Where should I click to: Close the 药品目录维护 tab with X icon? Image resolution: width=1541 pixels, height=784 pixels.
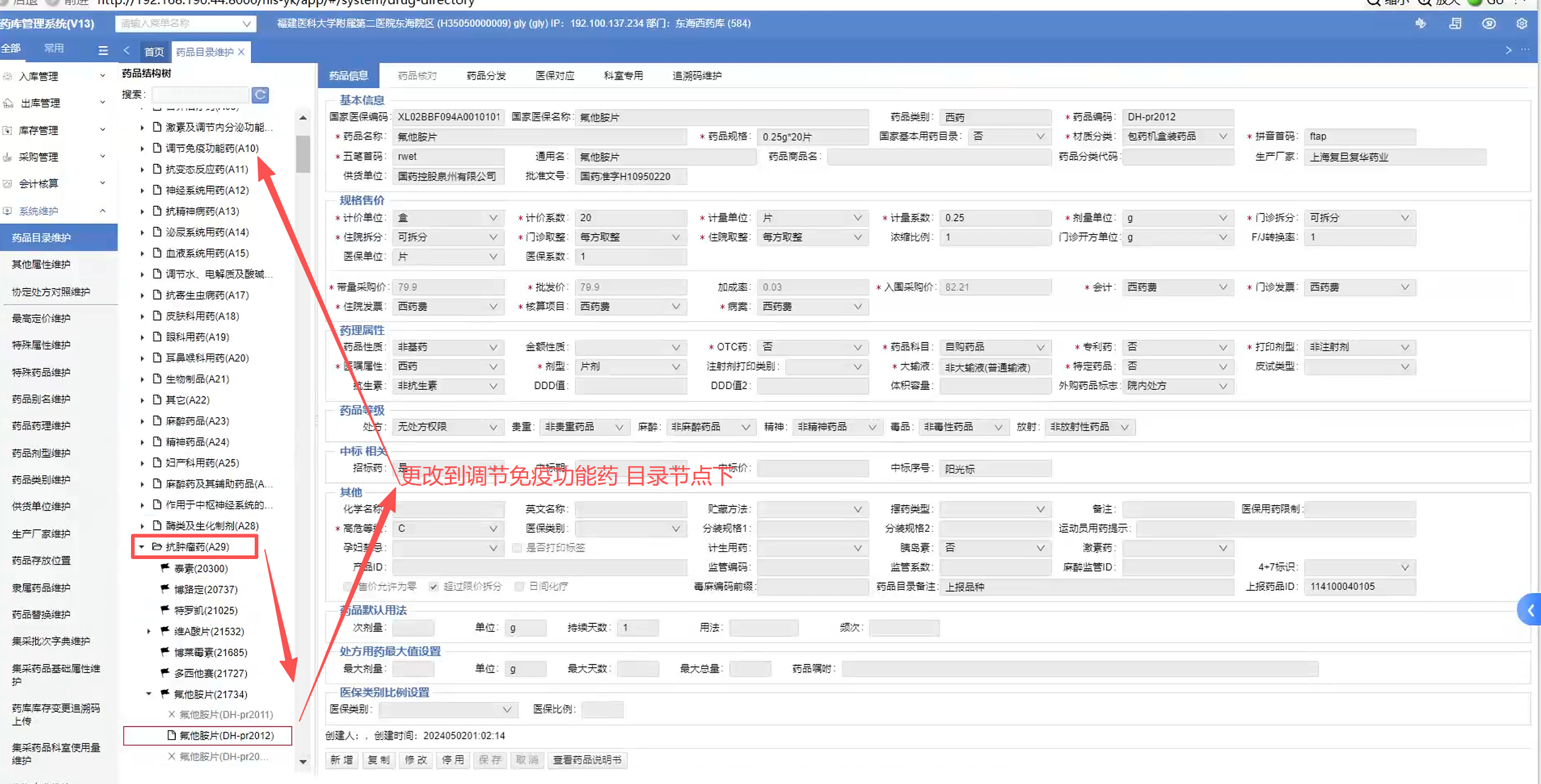pyautogui.click(x=242, y=52)
